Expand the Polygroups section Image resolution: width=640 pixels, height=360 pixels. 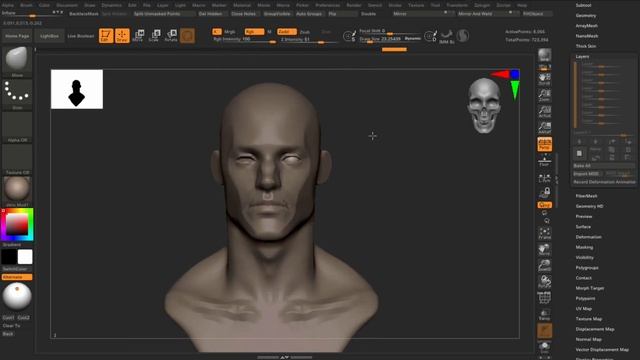coord(587,267)
